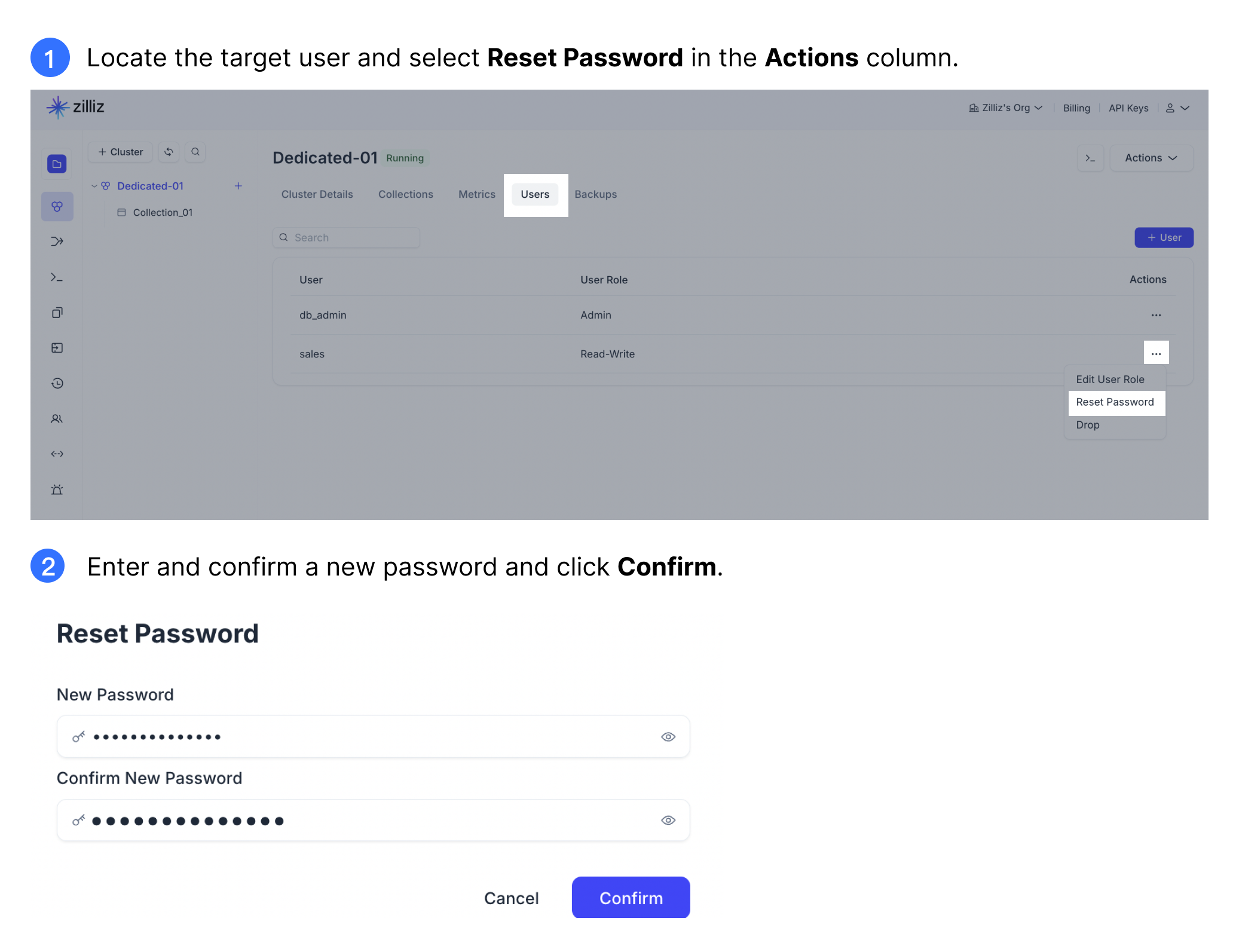The width and height of the screenshot is (1239, 952).
Task: Select the migrations icon in the sidebar
Action: pos(57,240)
